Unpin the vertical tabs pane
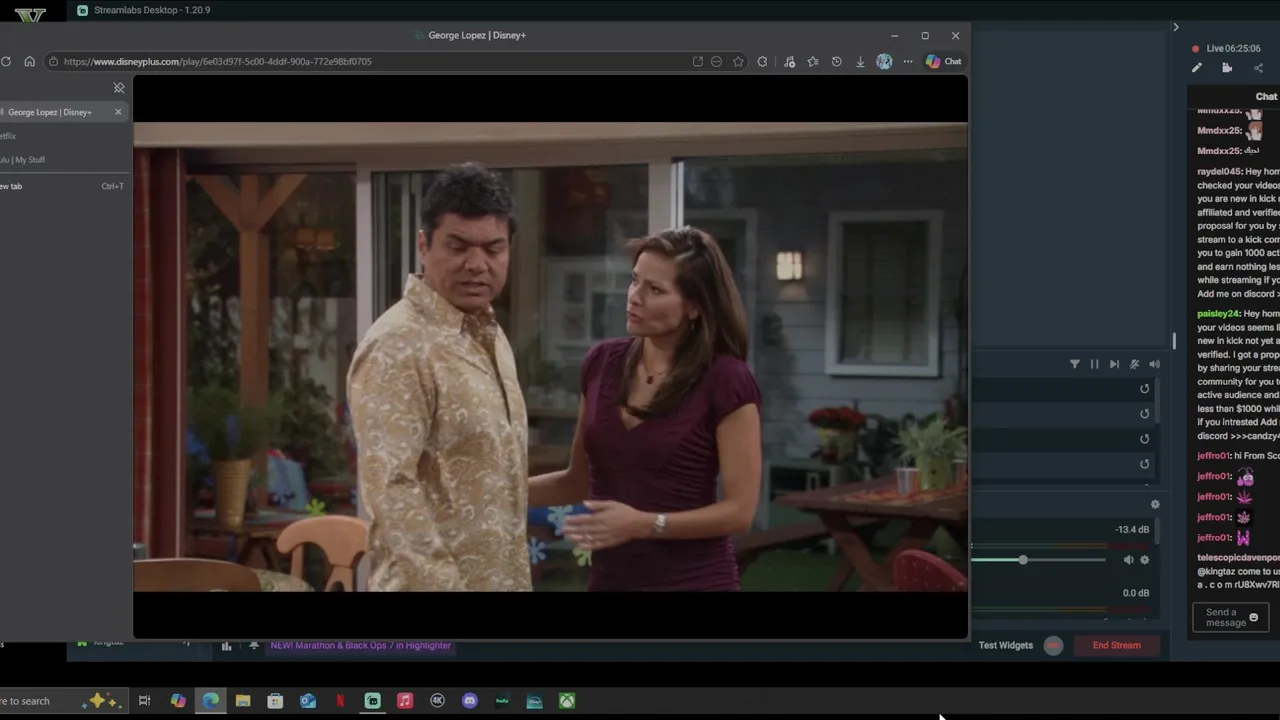Screen dimensions: 1280x720 pyautogui.click(x=119, y=88)
